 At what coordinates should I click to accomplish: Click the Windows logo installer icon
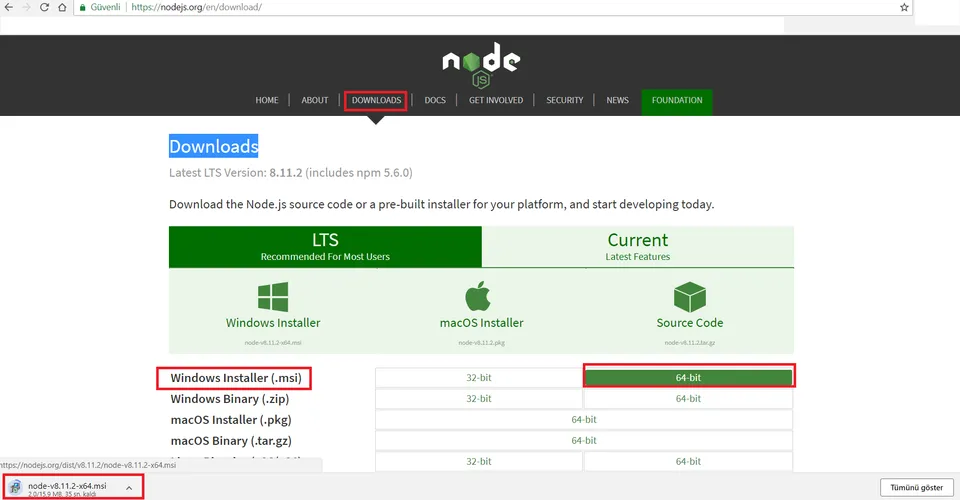coord(273,297)
